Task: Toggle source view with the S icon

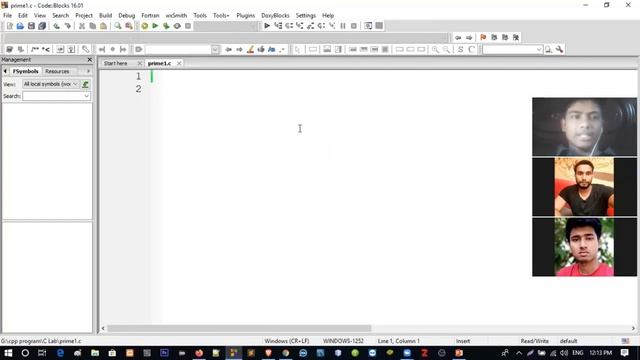Action: 460,49
